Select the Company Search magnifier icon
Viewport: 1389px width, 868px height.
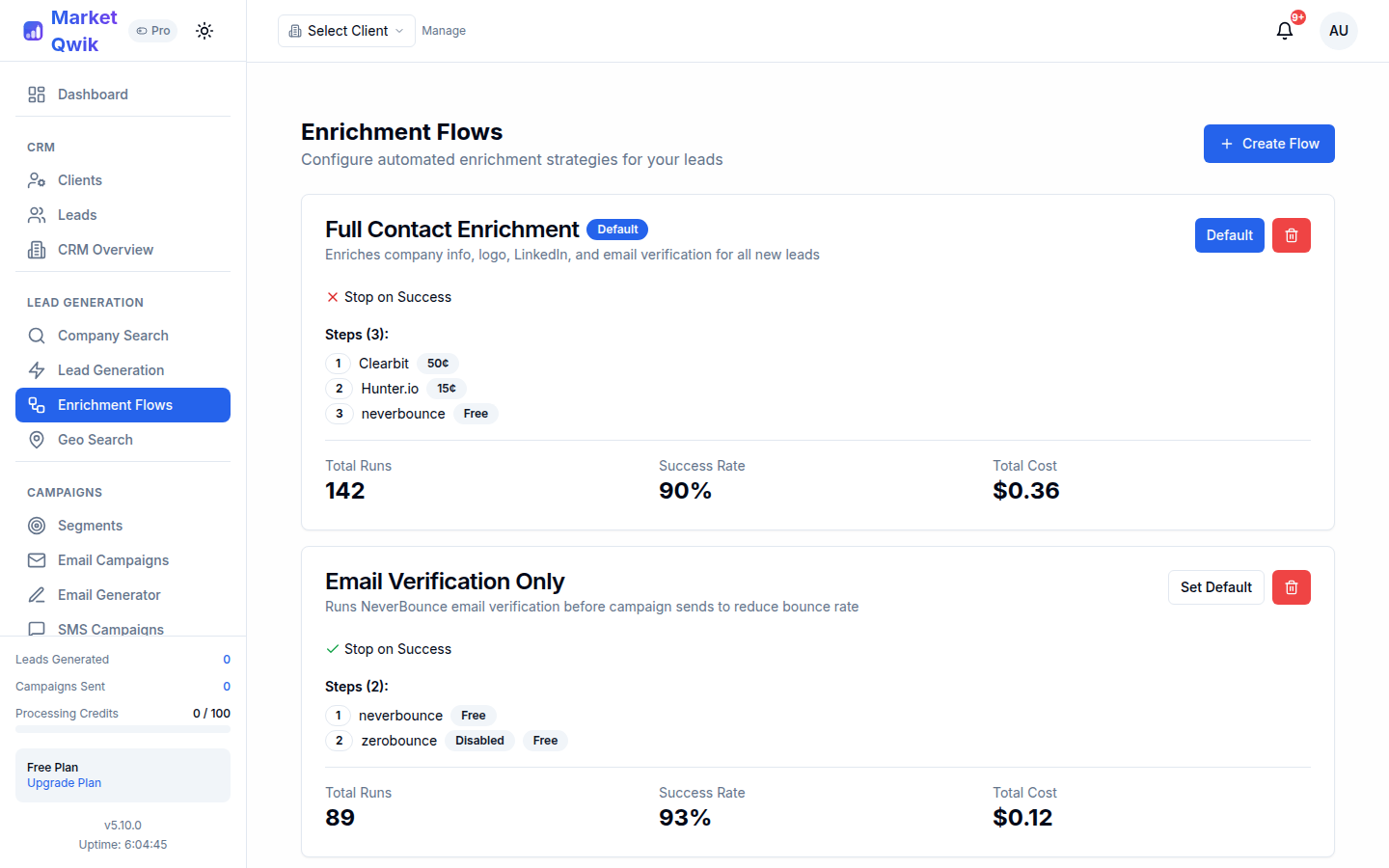38,335
